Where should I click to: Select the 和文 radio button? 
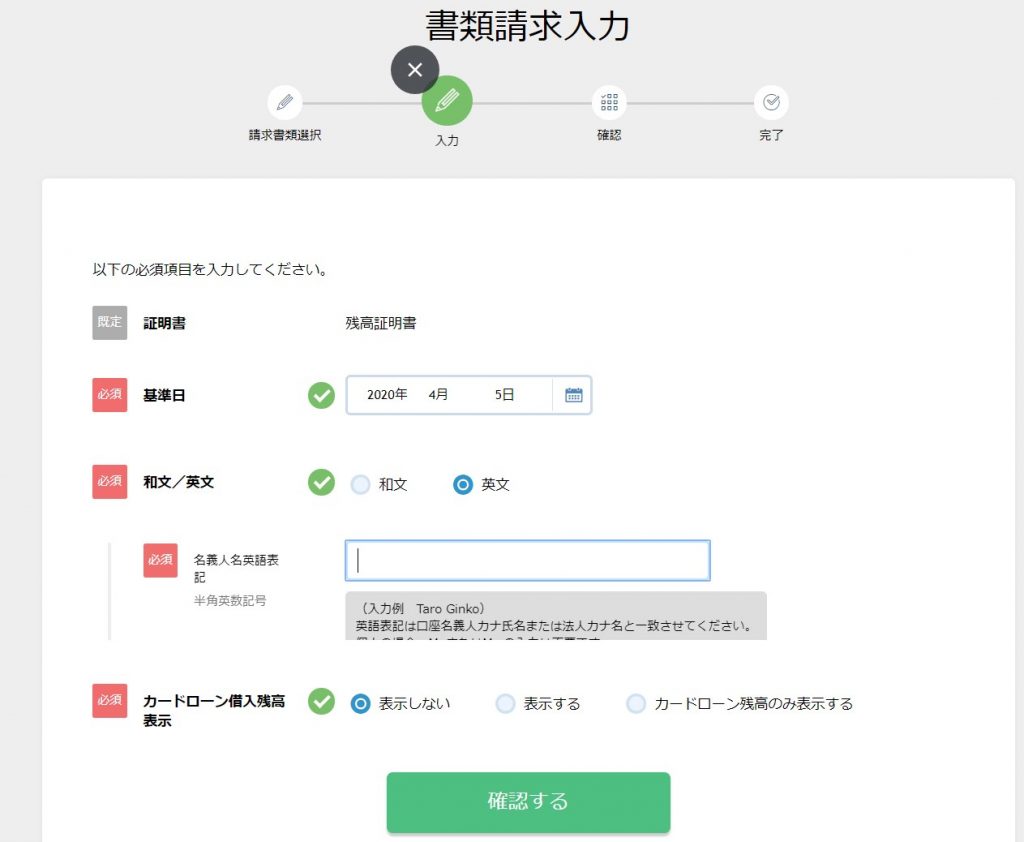click(x=360, y=484)
